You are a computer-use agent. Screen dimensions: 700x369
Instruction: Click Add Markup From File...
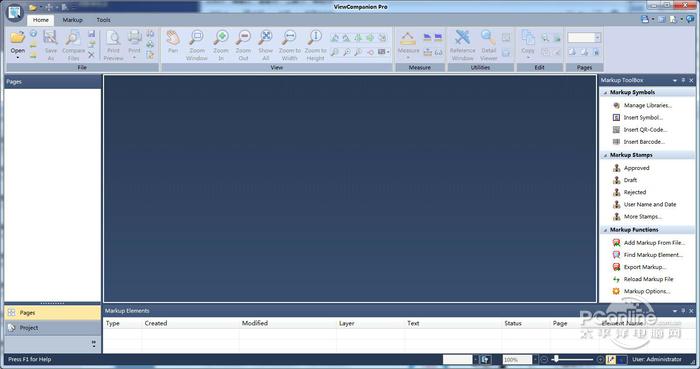(x=654, y=243)
